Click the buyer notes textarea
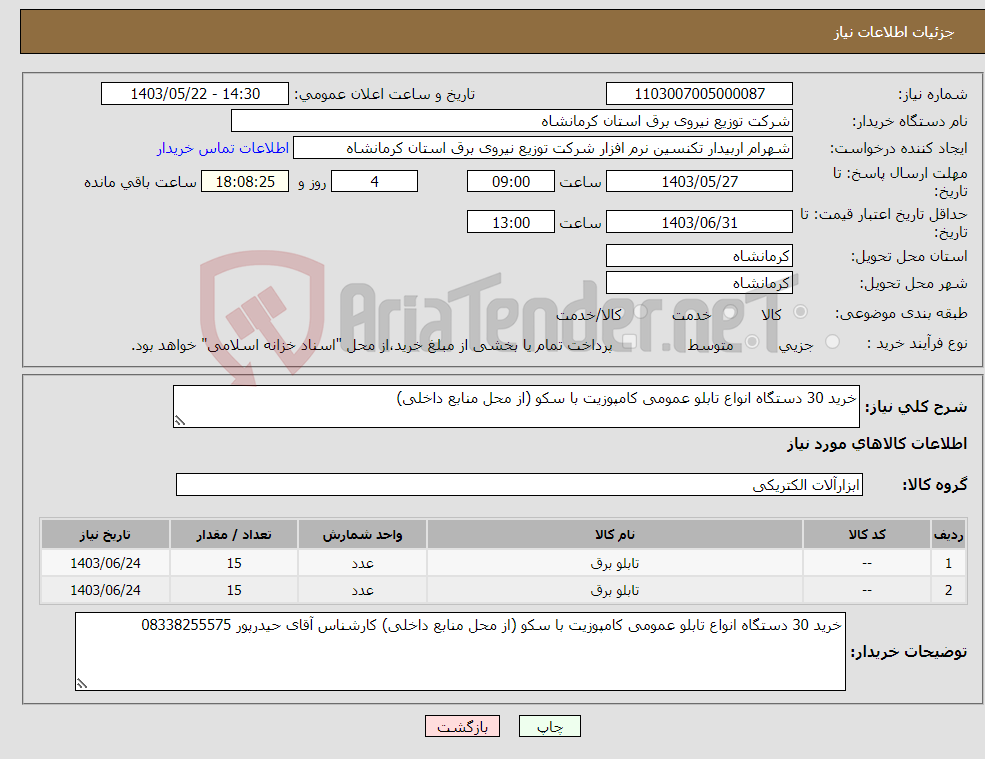 460,652
